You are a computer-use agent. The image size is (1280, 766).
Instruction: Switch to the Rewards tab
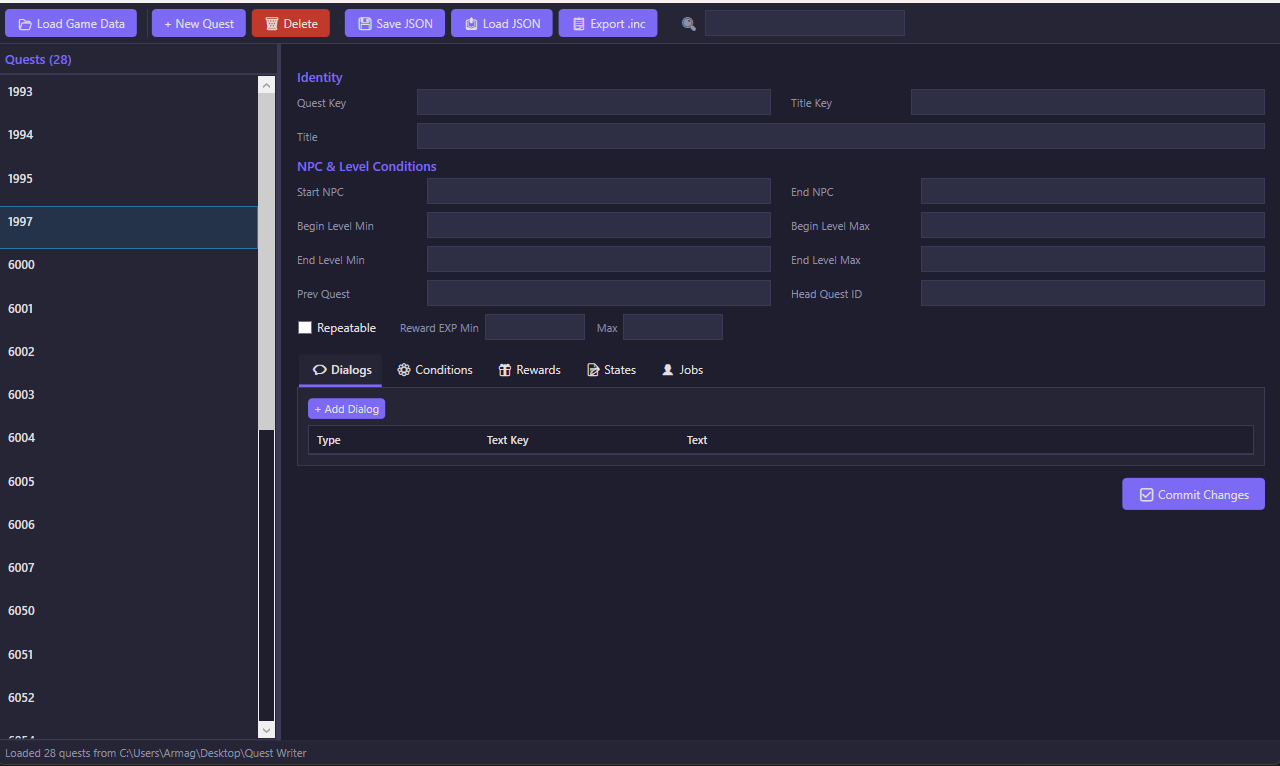click(529, 370)
